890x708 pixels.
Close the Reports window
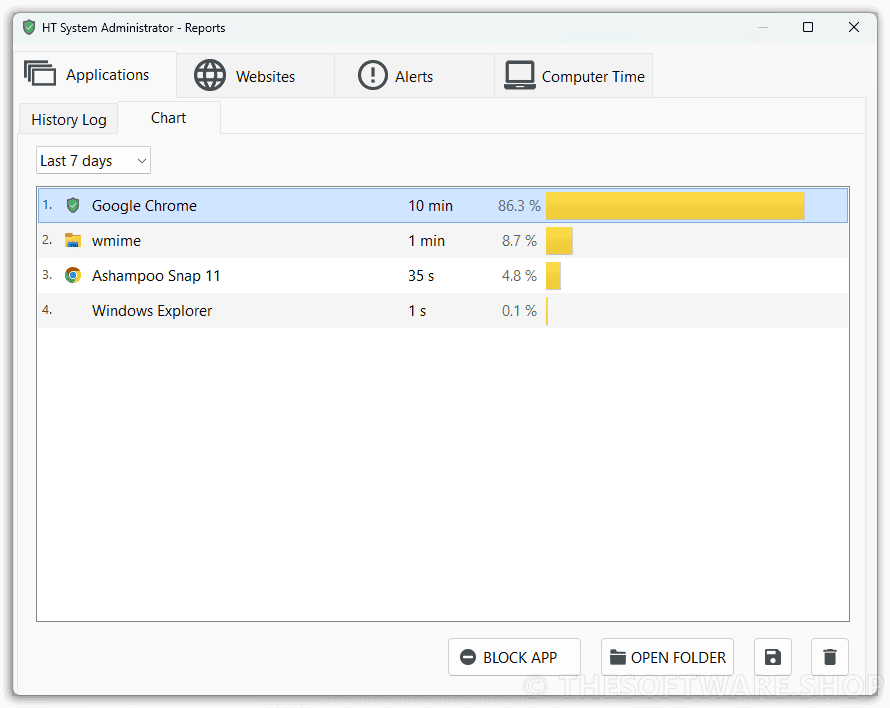tap(854, 27)
